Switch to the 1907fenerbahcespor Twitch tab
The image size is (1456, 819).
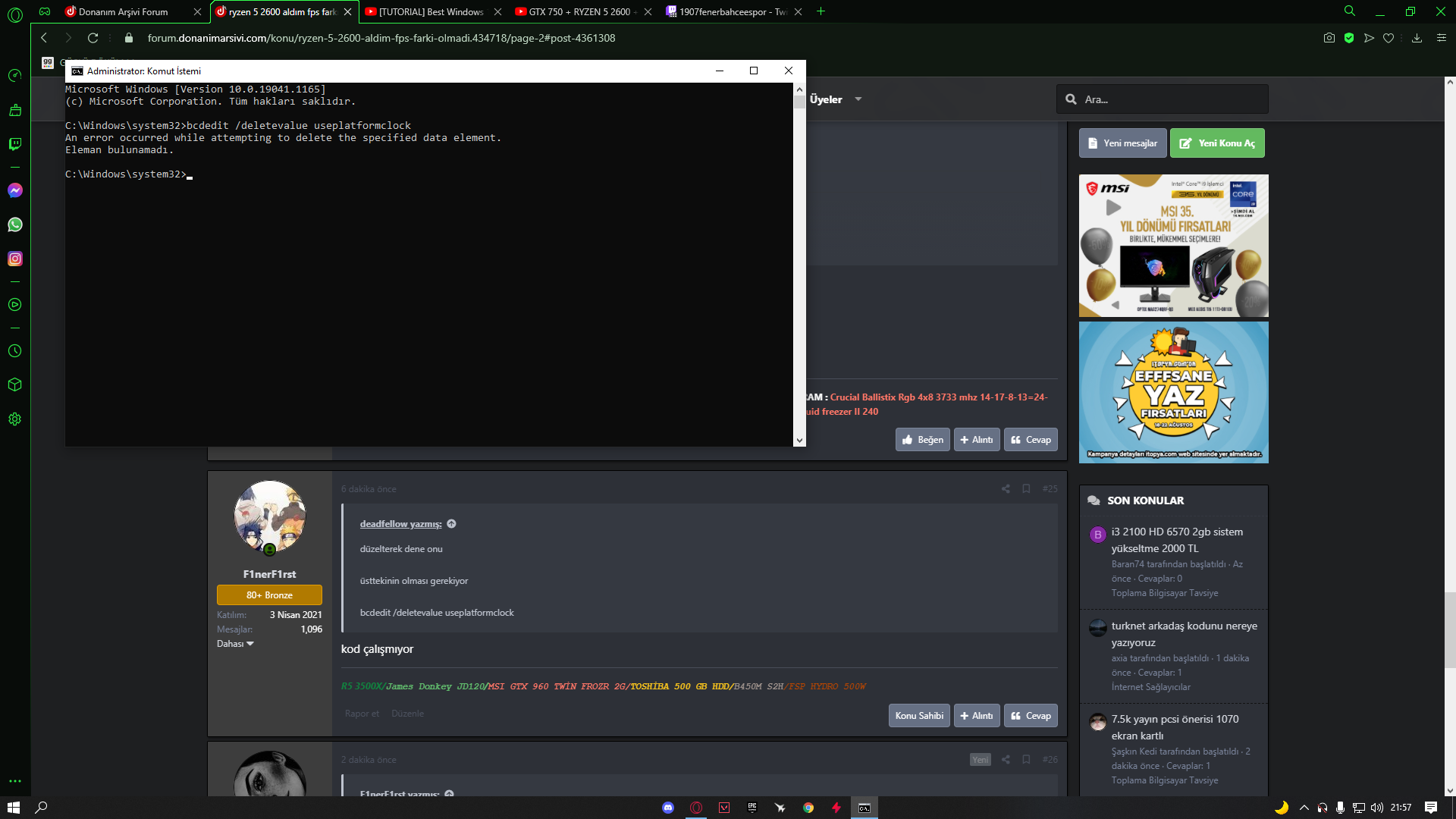click(x=733, y=11)
